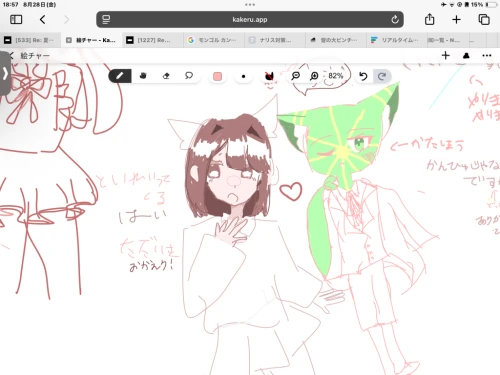Click the 絵チャー board title
The image size is (500, 375).
point(35,56)
